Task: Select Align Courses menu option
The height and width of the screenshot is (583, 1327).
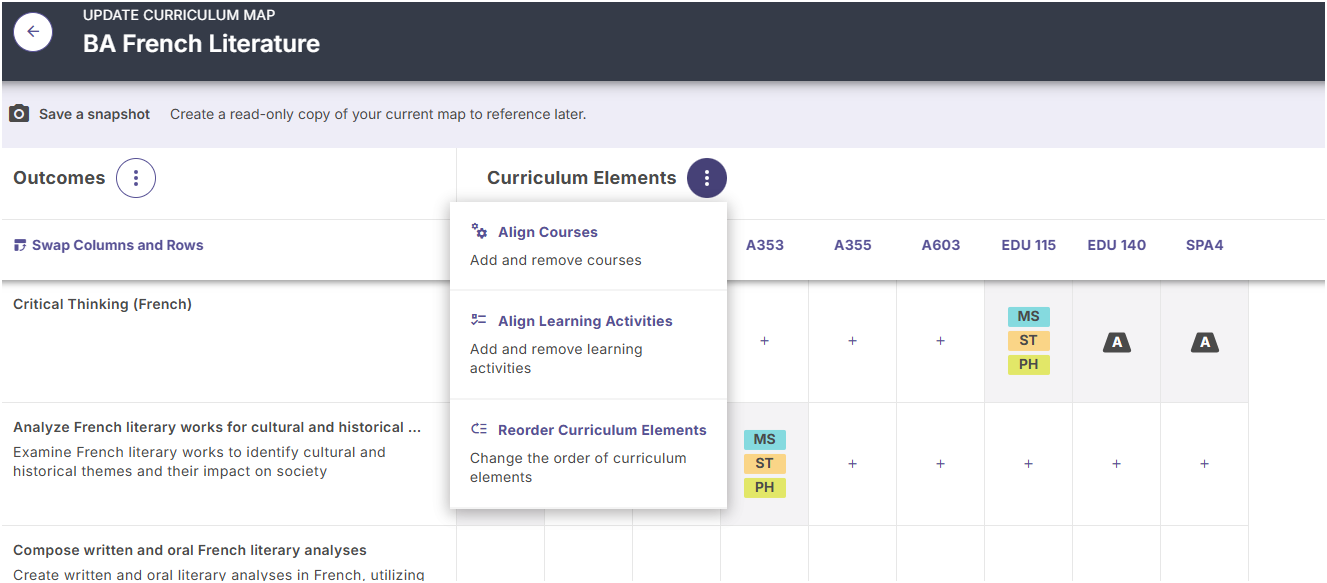Action: coord(588,246)
